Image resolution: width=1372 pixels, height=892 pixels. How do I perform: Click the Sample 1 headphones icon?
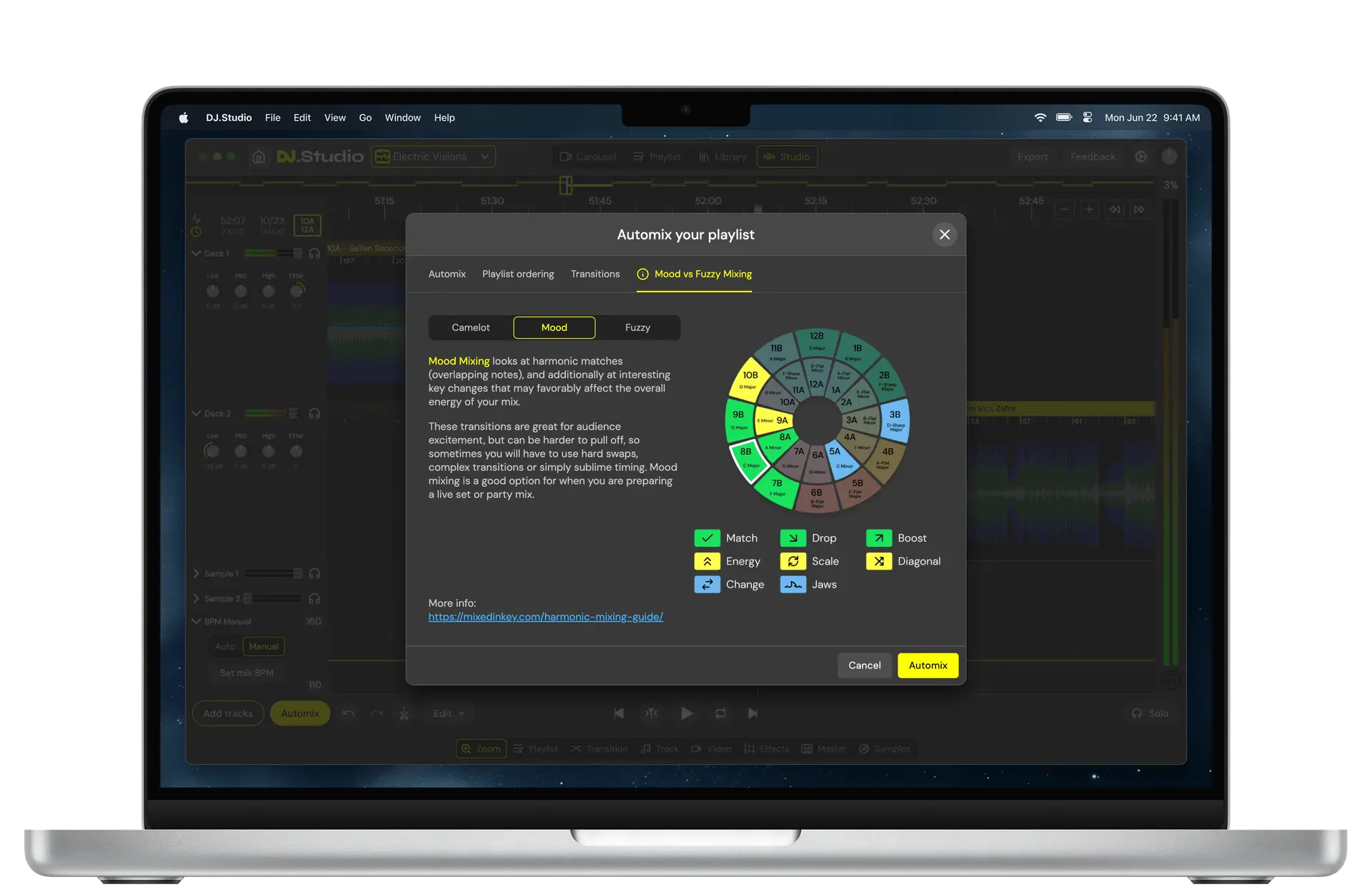click(x=314, y=574)
